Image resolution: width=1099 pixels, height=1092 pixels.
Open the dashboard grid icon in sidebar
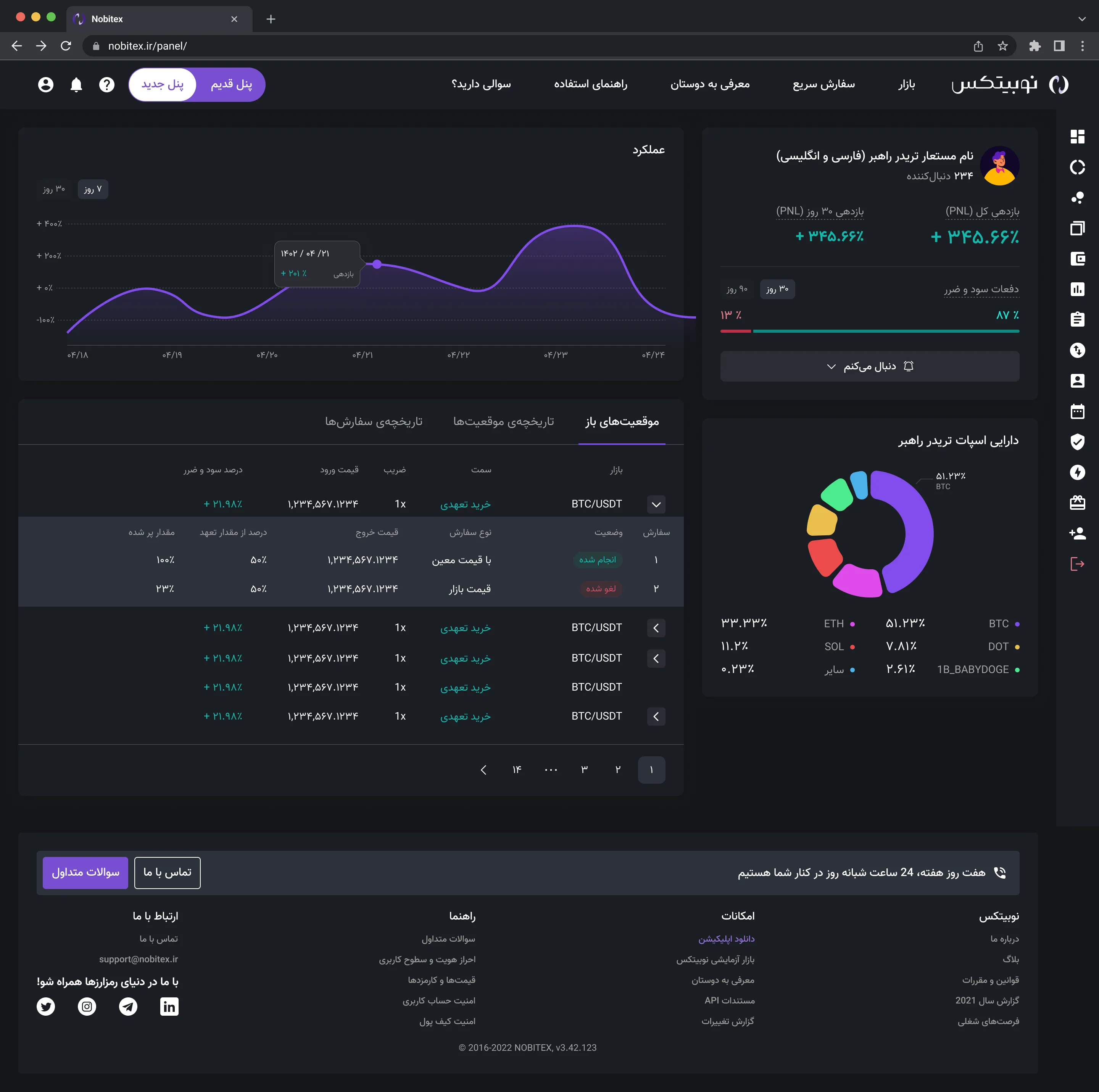[1077, 137]
